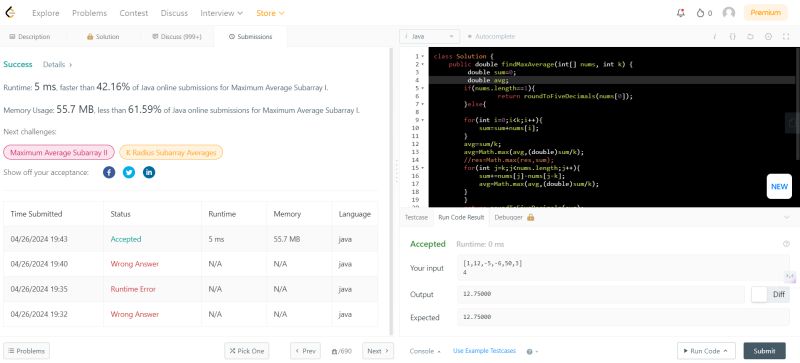Collapse code fold arrow on line 15
800x363 pixels.
[423, 168]
